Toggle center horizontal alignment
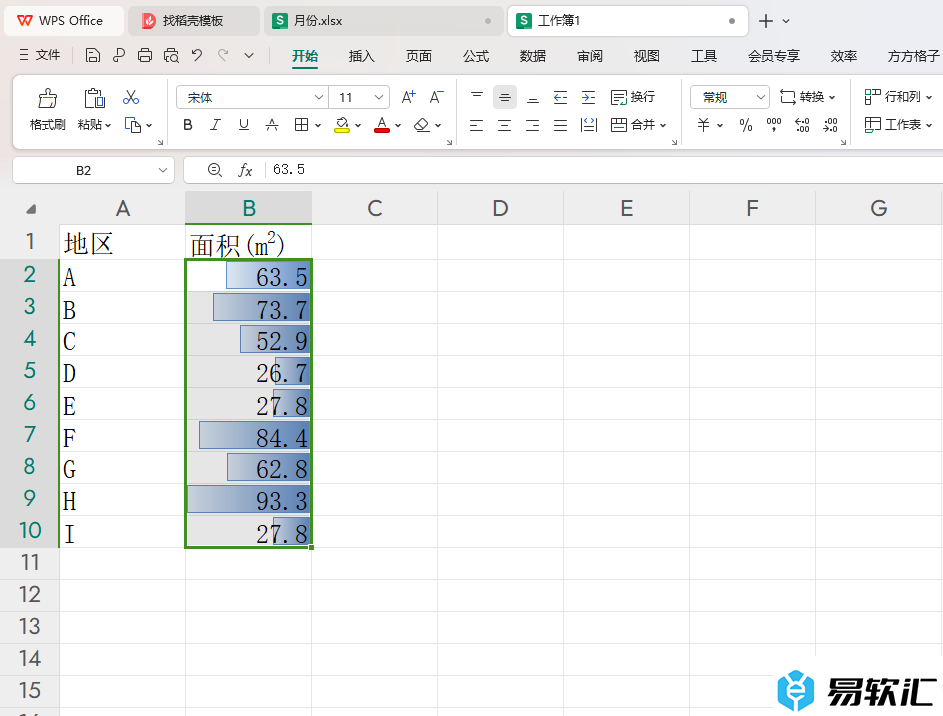 point(505,125)
